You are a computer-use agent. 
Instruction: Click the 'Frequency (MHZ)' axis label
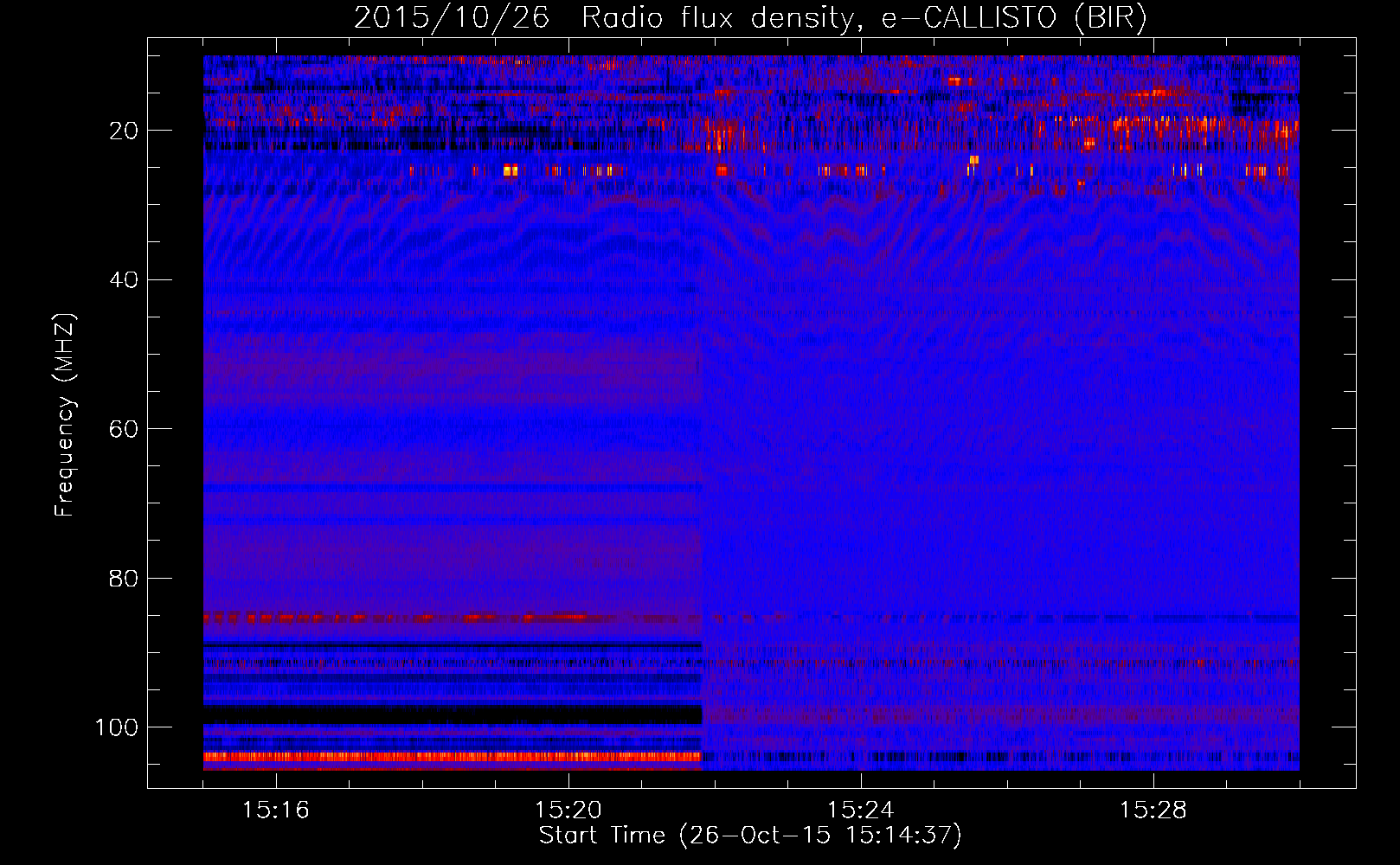click(x=65, y=415)
